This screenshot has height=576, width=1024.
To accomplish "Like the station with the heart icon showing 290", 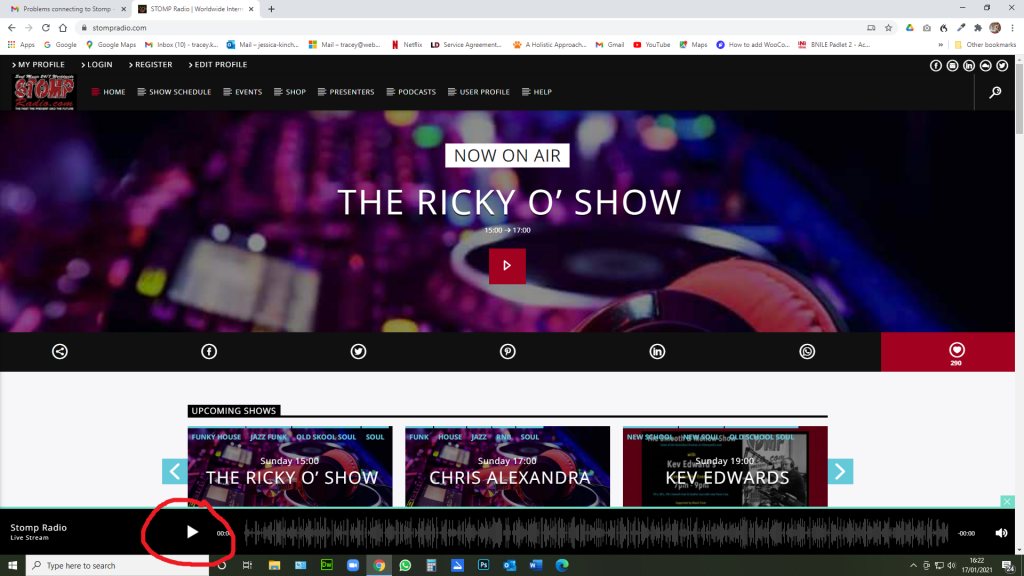I will (957, 351).
